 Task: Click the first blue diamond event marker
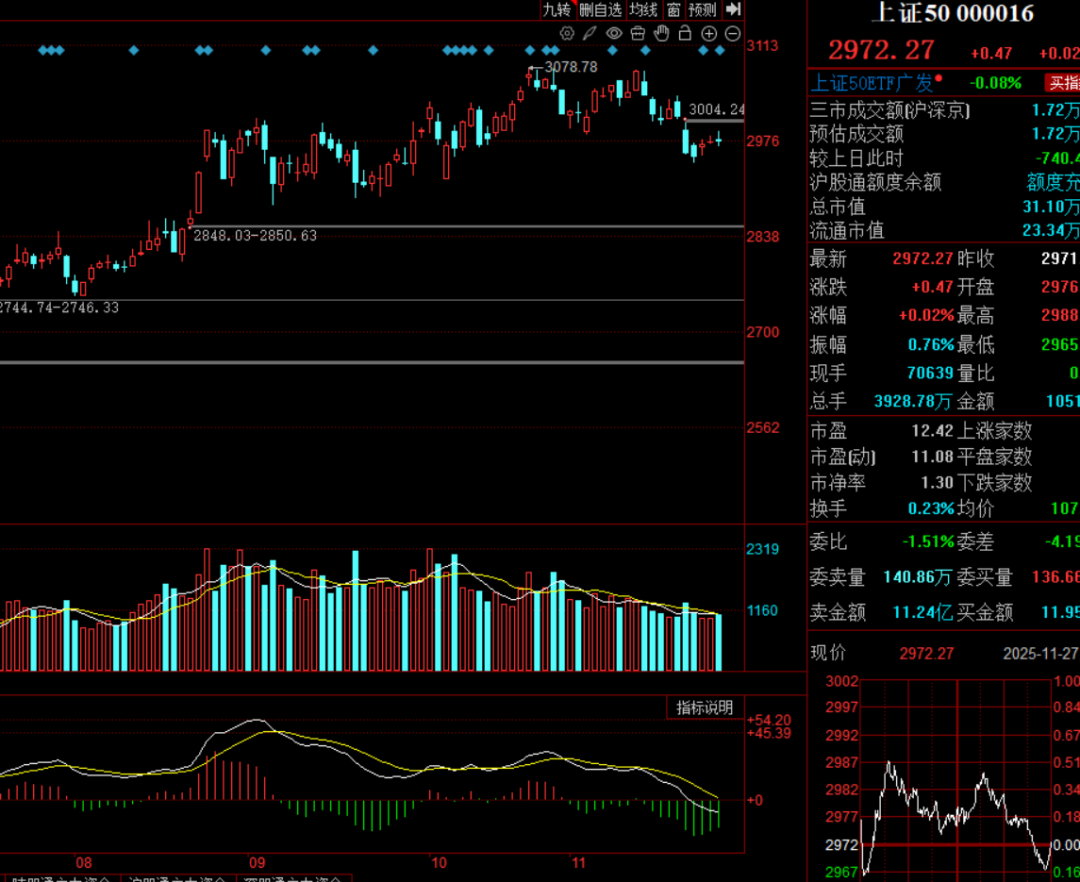tap(43, 49)
